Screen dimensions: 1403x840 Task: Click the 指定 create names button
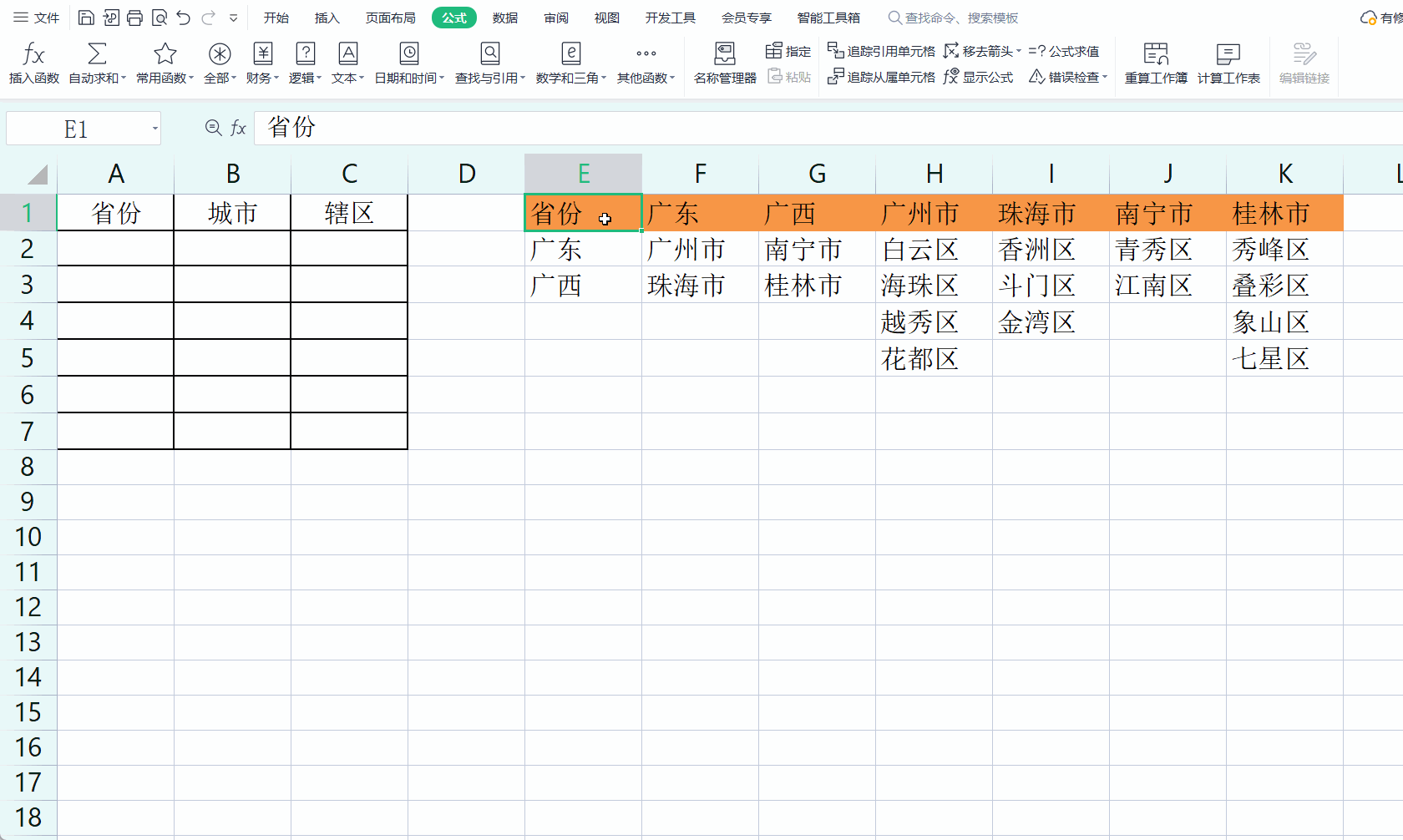788,51
